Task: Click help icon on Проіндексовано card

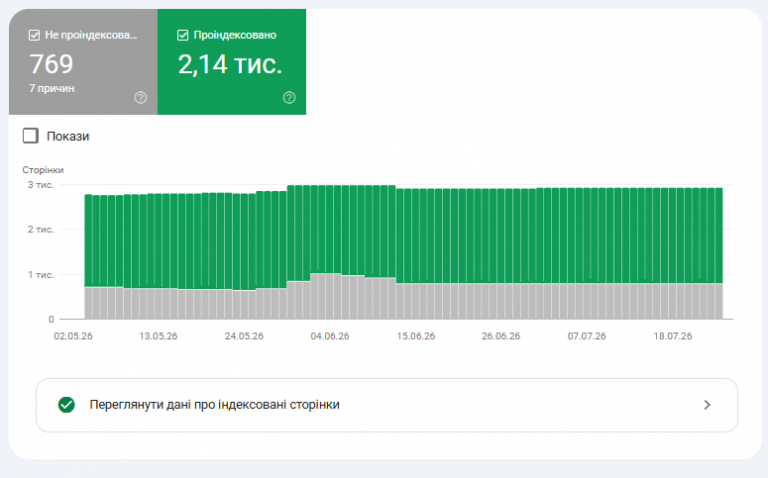Action: pos(289,97)
